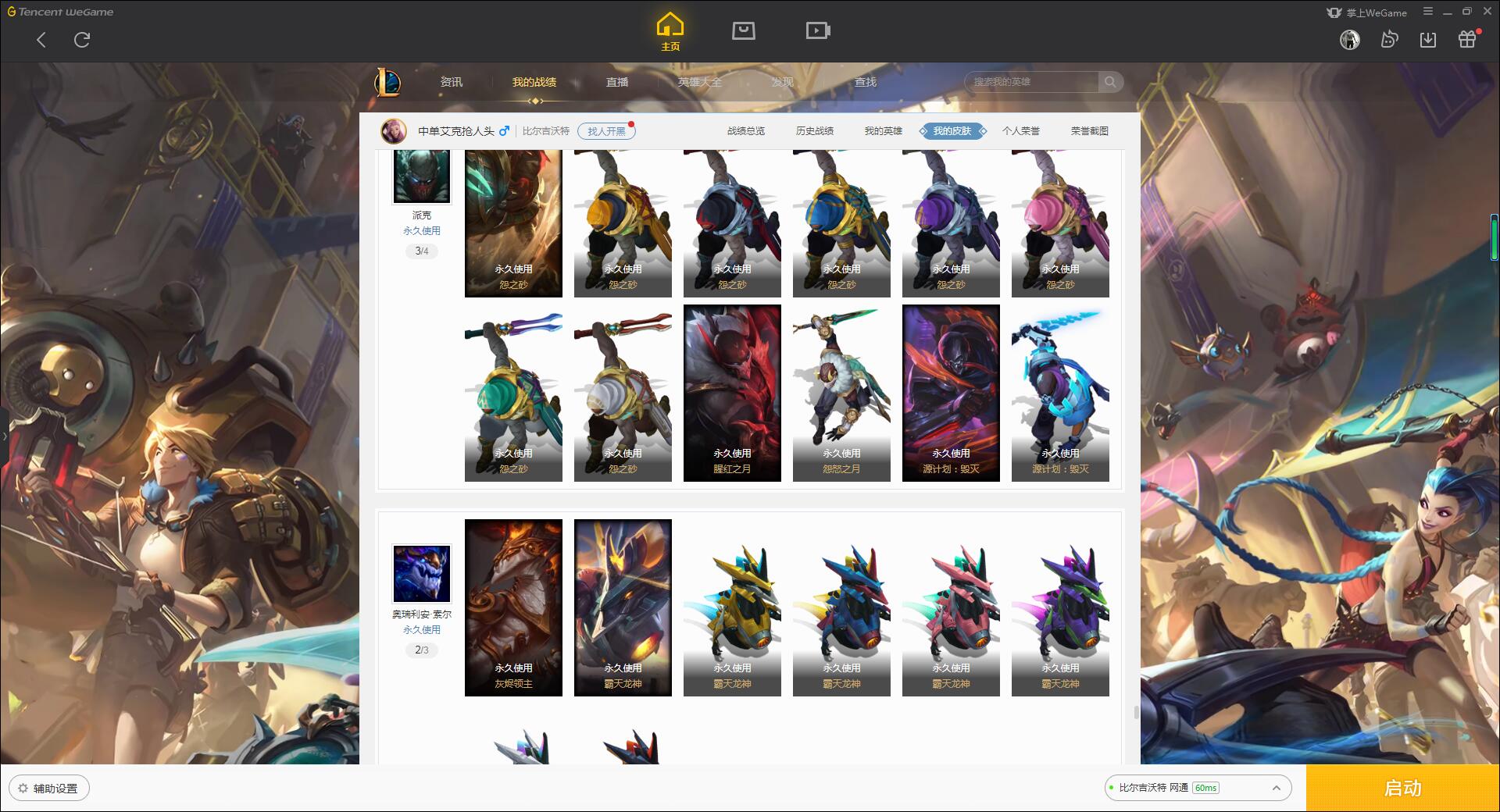Open the 资讯 tab

[x=452, y=82]
